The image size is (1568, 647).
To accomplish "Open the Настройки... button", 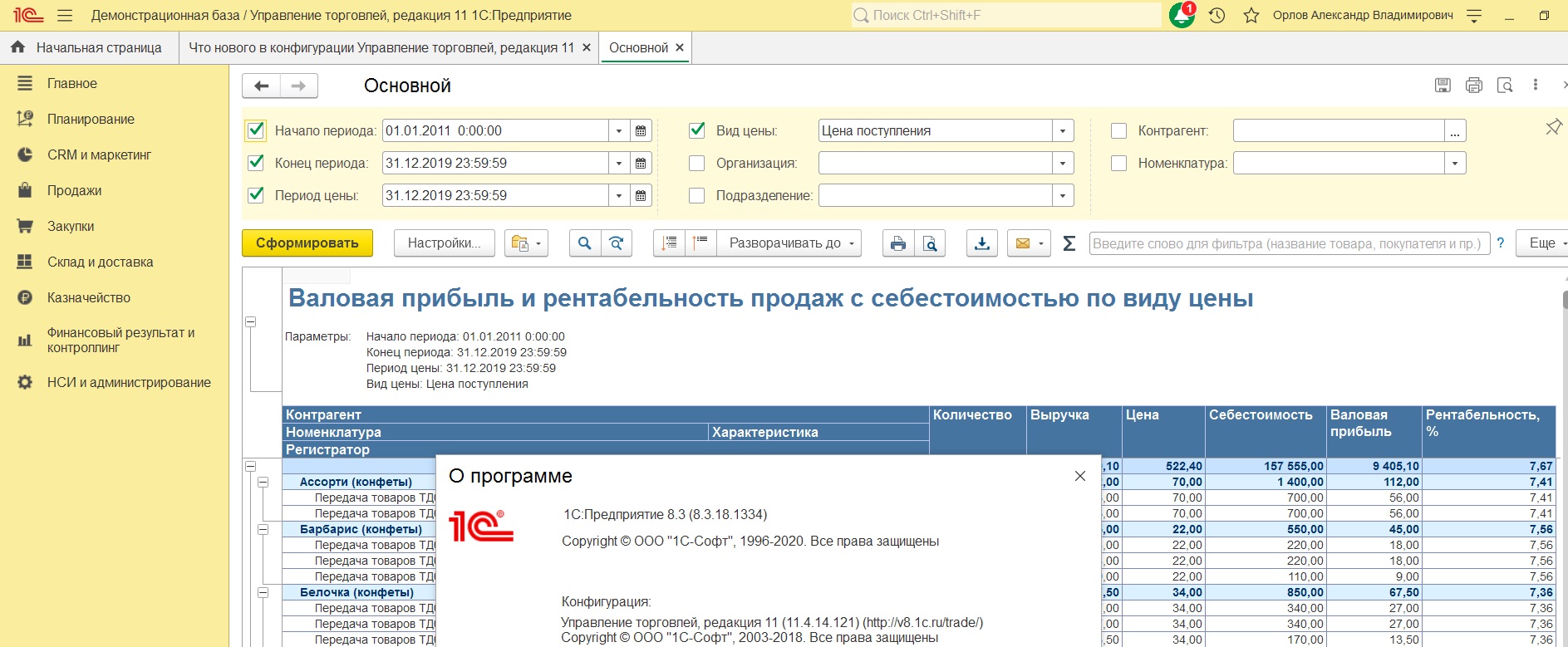I will tap(444, 243).
